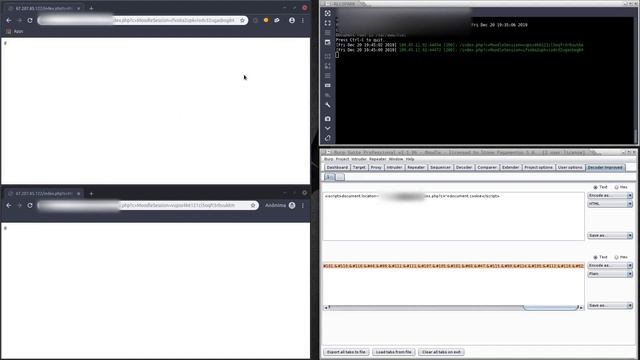Screen dimensions: 640x360
Task: Select the Hex radio for the lower decoder pane
Action: point(621,257)
